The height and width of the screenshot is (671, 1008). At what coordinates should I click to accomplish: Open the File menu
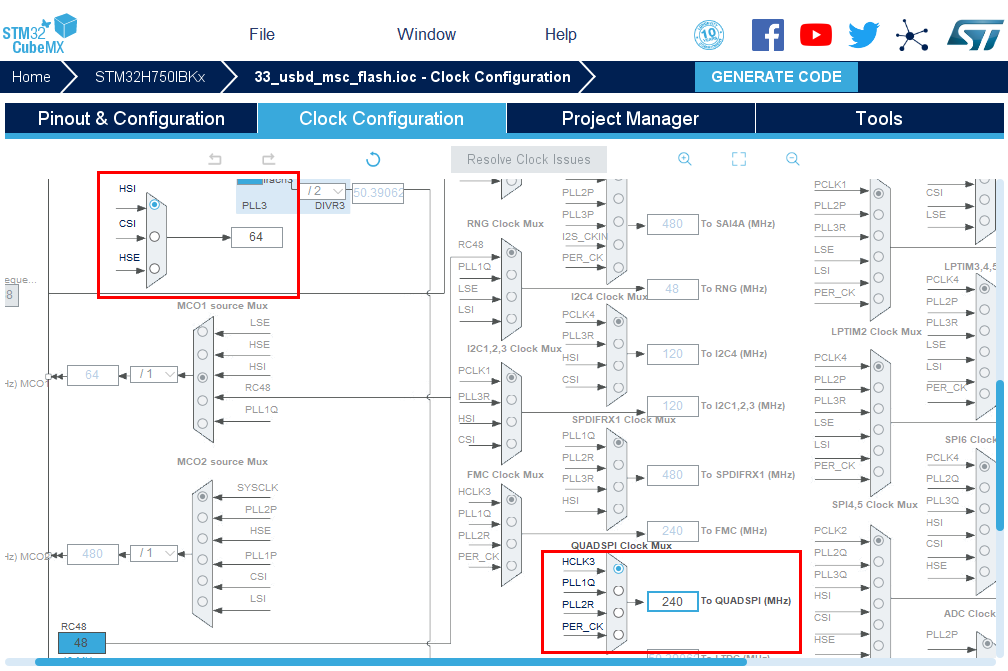(x=262, y=34)
